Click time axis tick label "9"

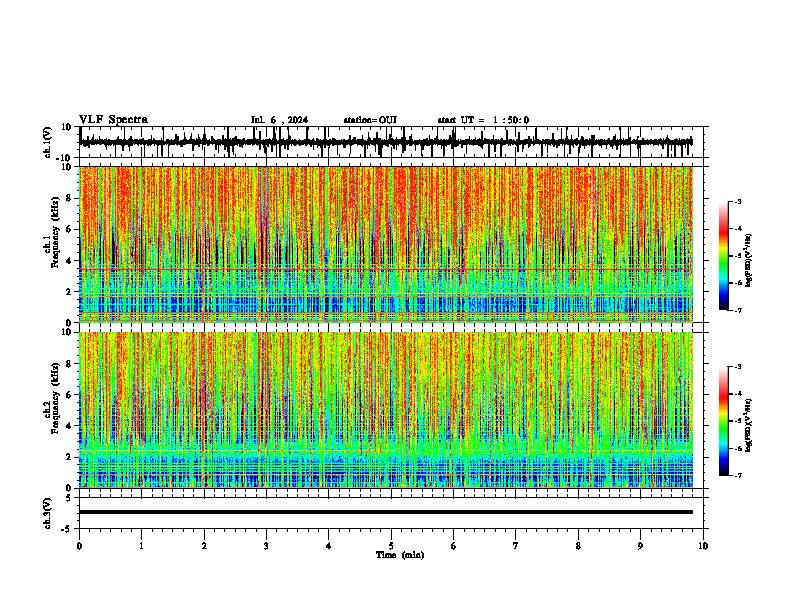640,546
